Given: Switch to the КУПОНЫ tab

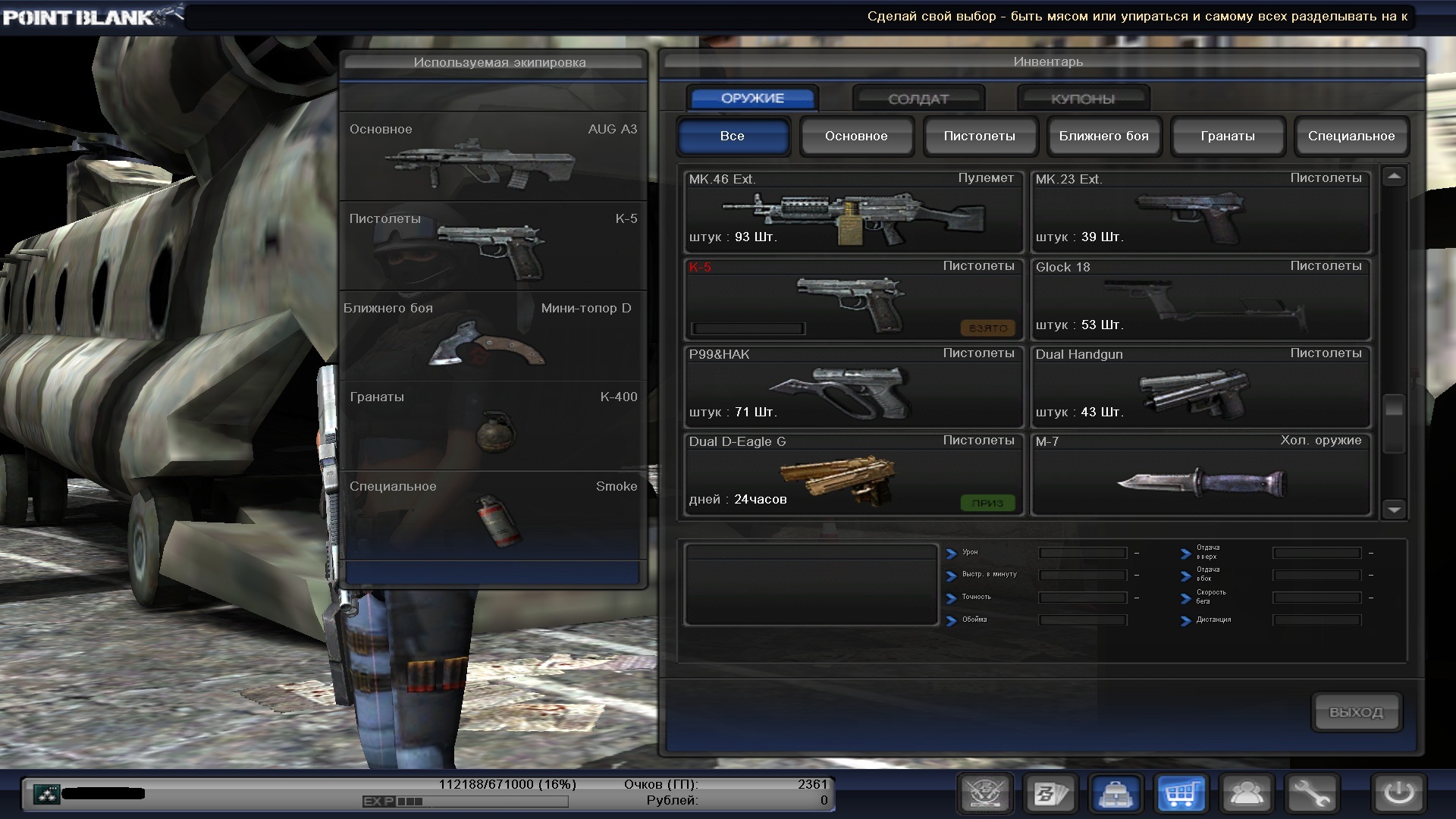Looking at the screenshot, I should click(x=1083, y=99).
